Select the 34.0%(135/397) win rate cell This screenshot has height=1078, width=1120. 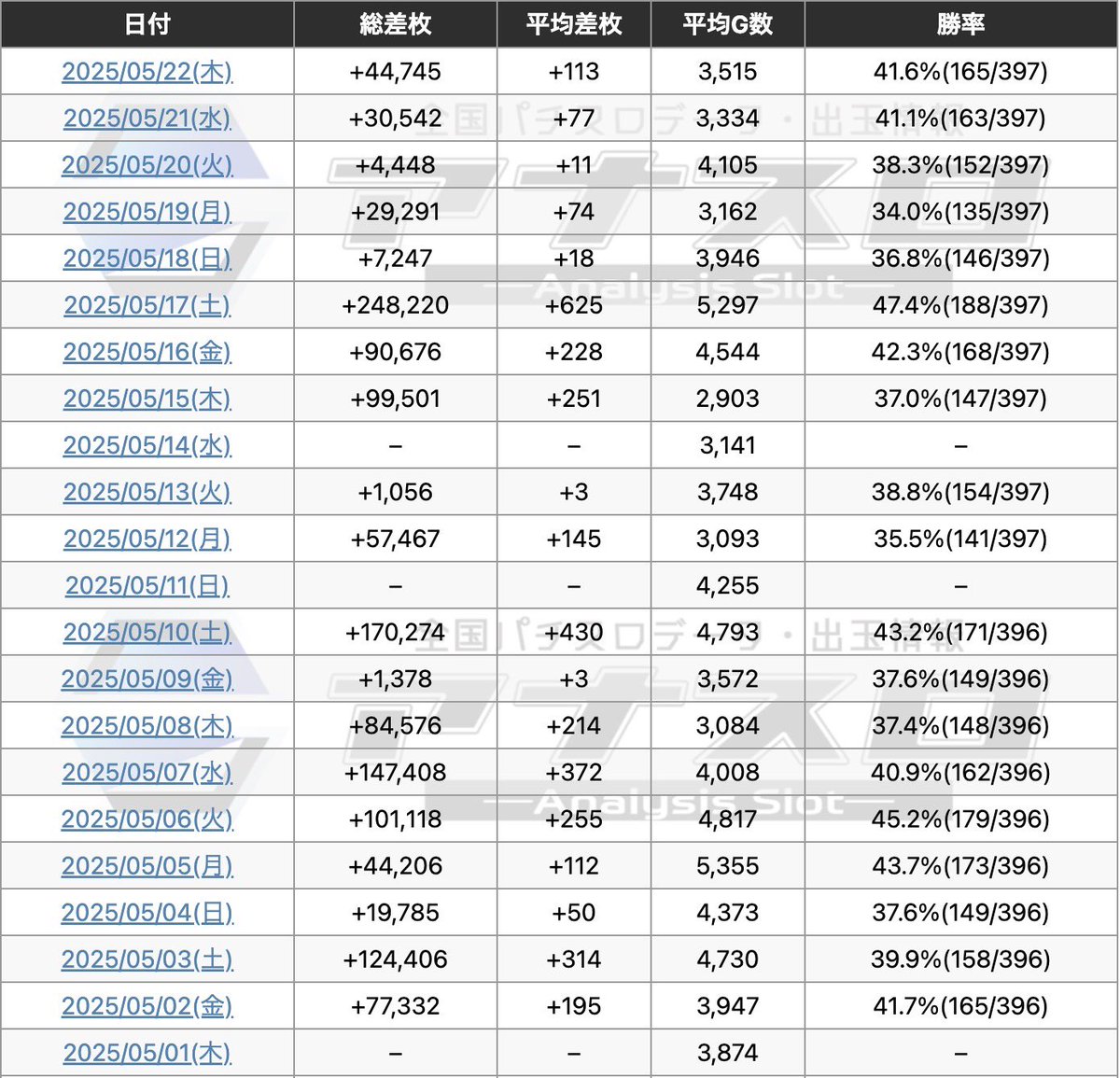[x=961, y=212]
